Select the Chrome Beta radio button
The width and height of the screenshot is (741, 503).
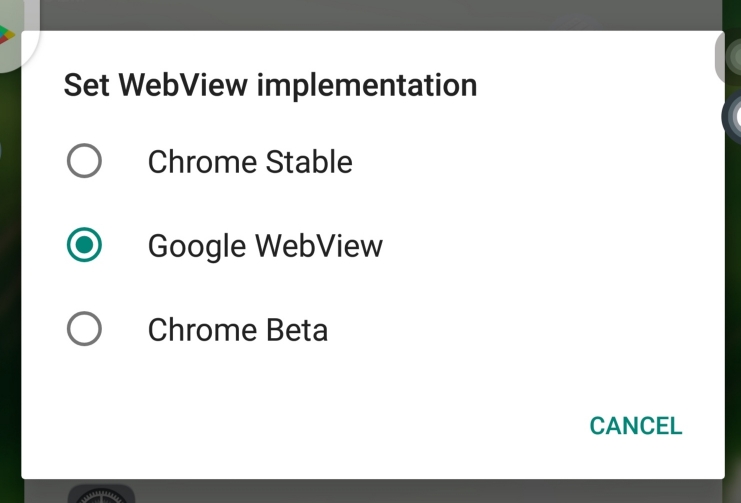[84, 329]
